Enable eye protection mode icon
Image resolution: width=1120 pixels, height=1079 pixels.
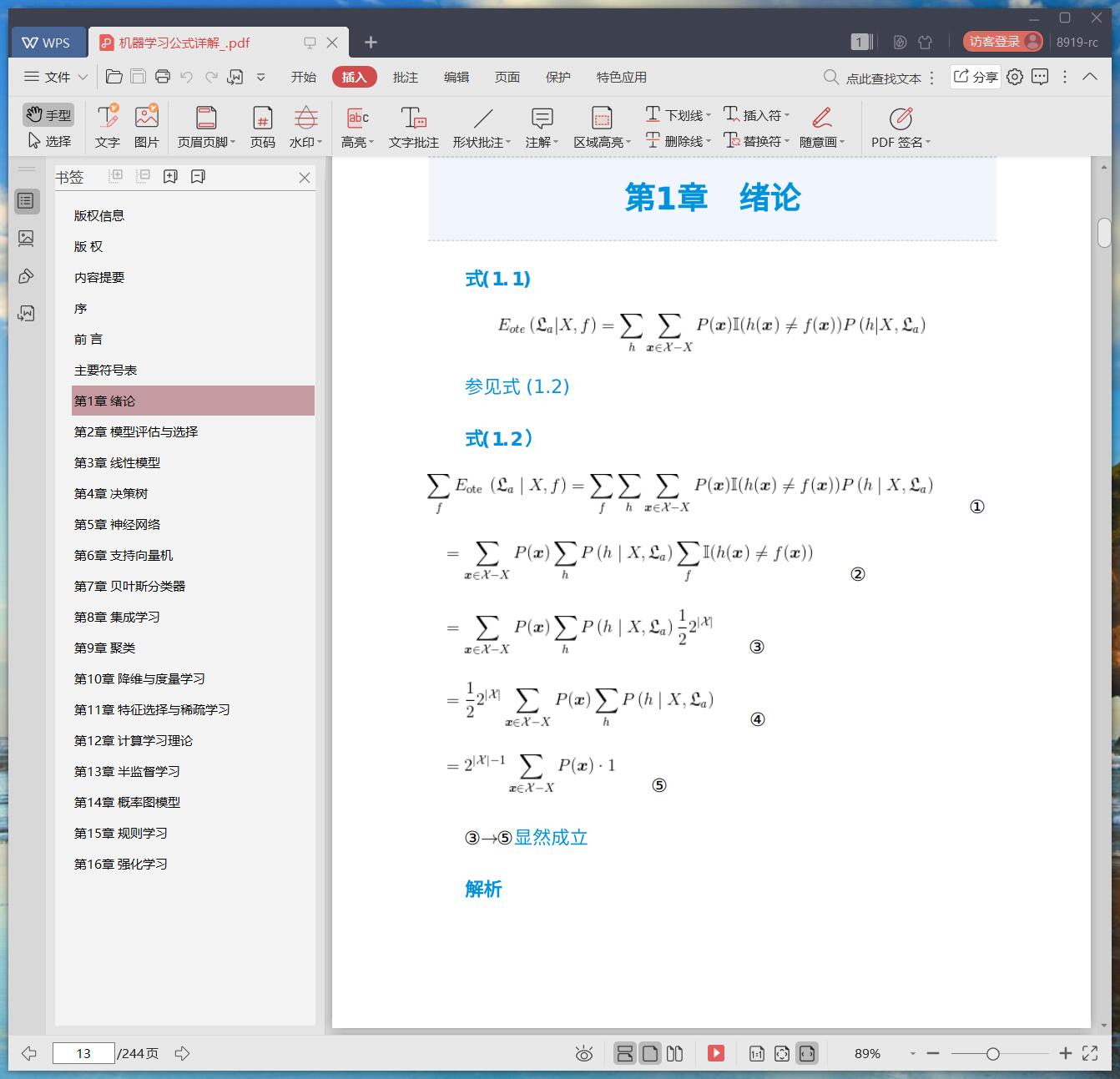click(x=584, y=1054)
